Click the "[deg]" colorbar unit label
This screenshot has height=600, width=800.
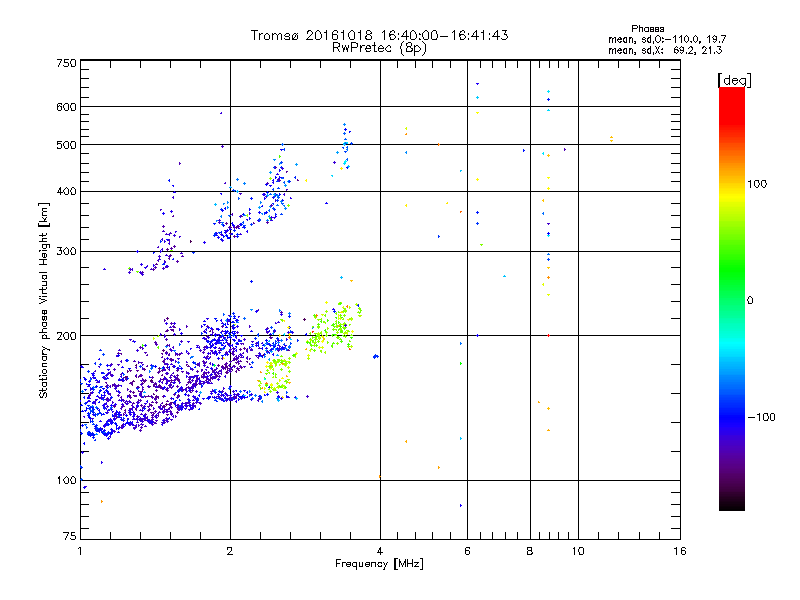734,80
